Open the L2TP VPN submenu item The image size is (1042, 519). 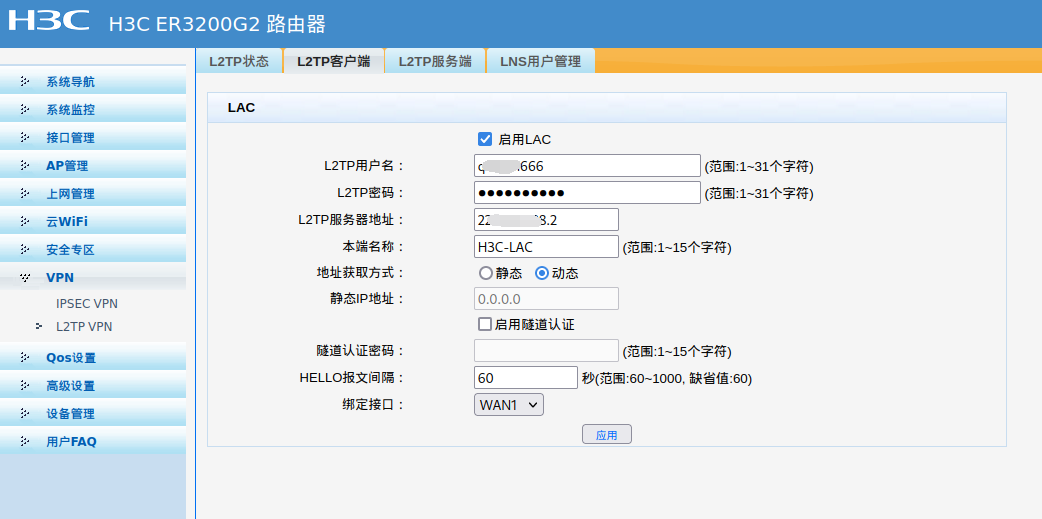(x=84, y=326)
